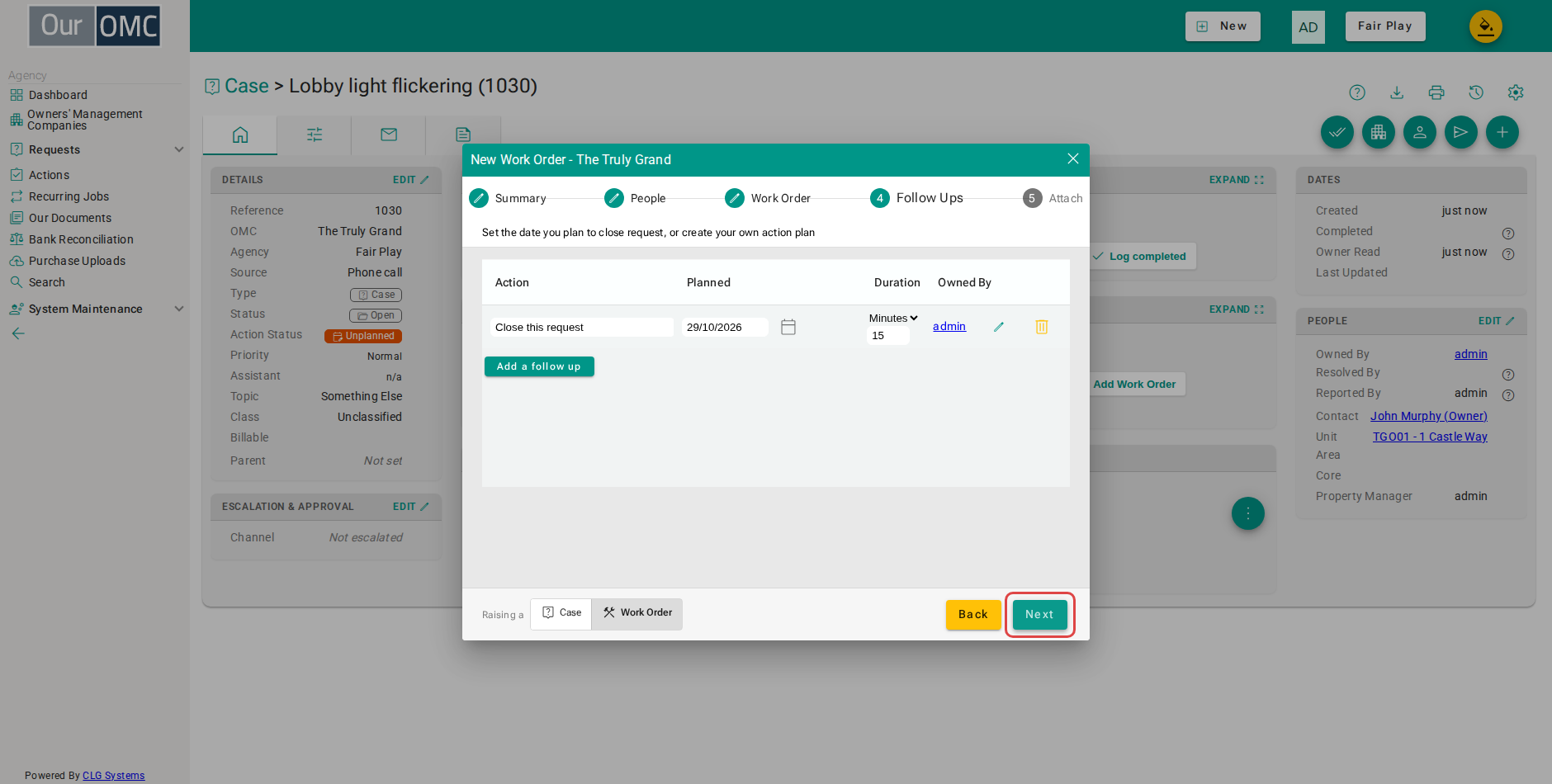Open the case settings gear icon
The height and width of the screenshot is (784, 1552).
(x=1516, y=92)
